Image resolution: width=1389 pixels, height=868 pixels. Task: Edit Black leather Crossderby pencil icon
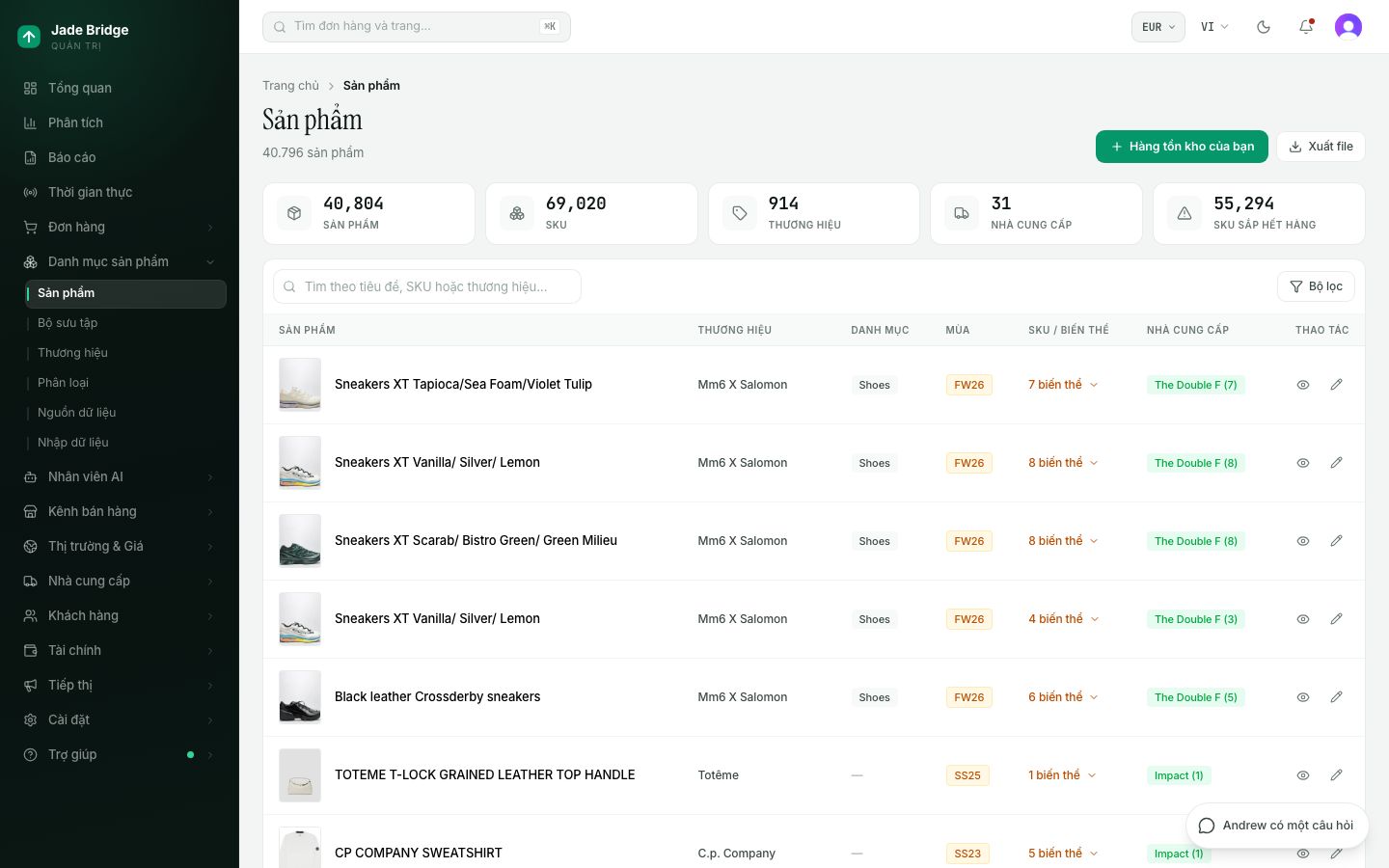(x=1336, y=697)
